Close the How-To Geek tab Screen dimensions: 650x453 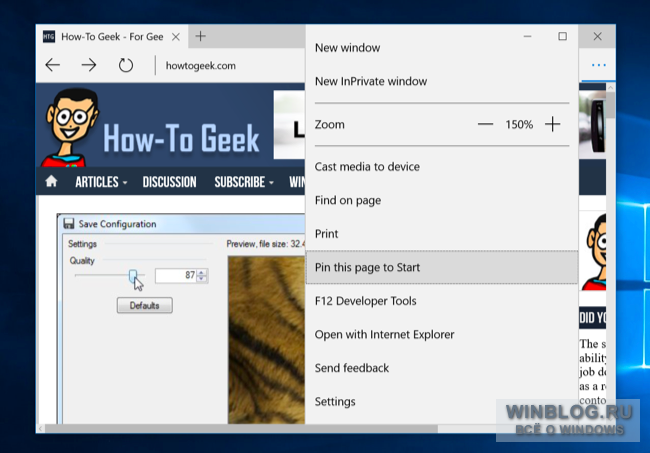(x=176, y=37)
